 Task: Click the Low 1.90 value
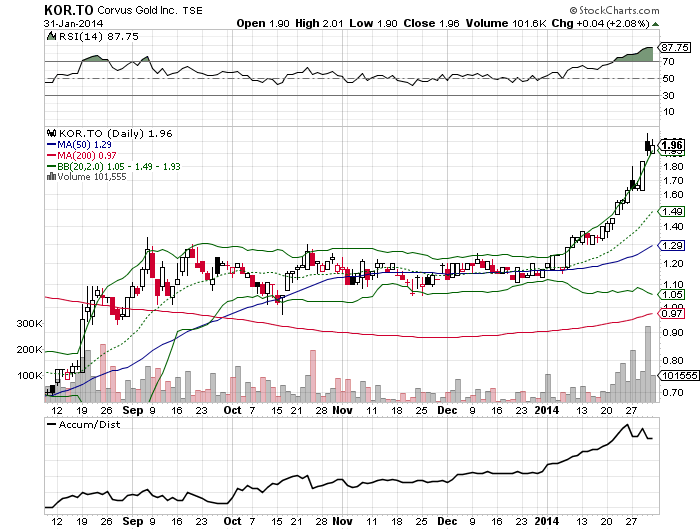[x=373, y=24]
